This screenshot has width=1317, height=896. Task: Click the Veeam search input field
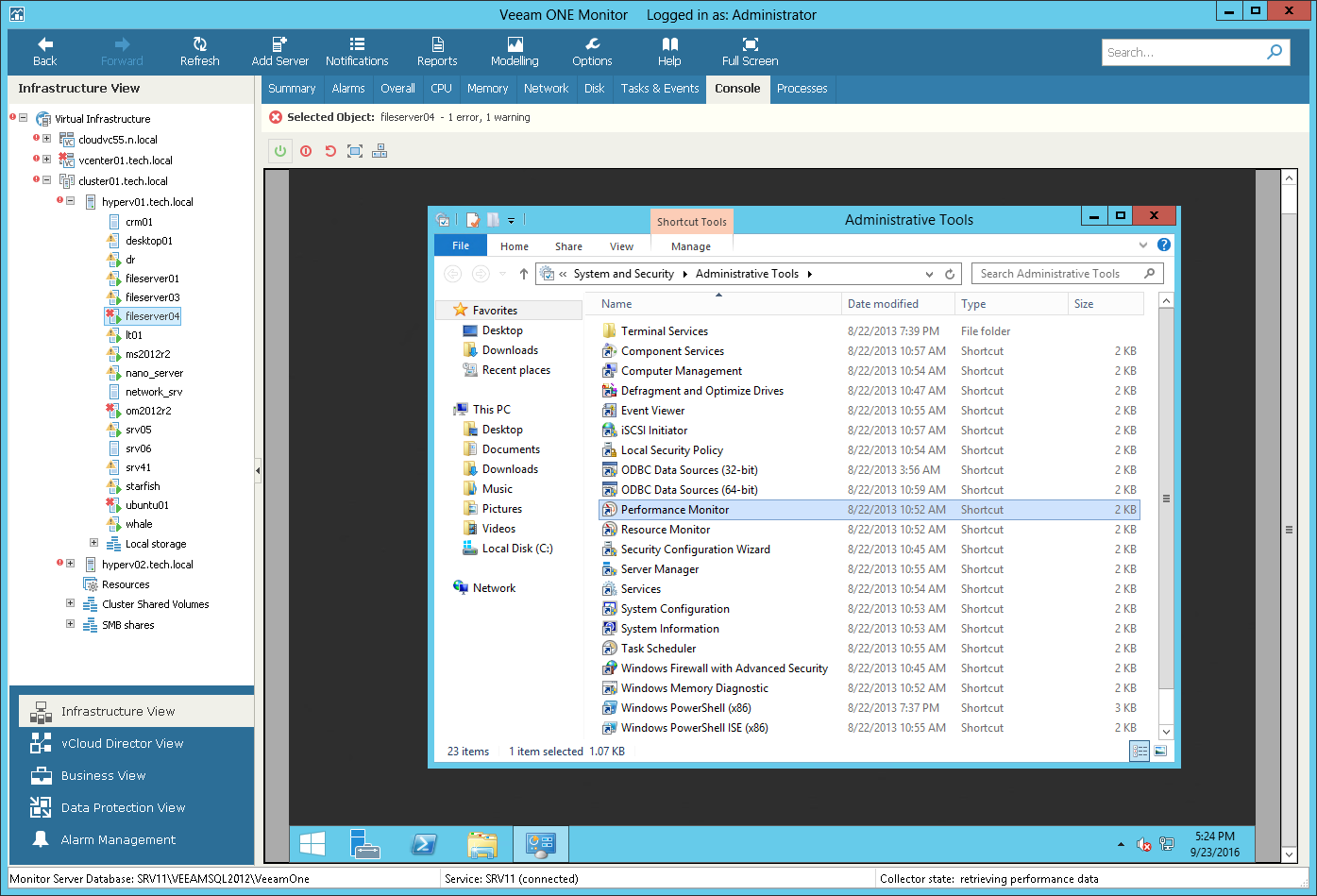click(x=1180, y=52)
